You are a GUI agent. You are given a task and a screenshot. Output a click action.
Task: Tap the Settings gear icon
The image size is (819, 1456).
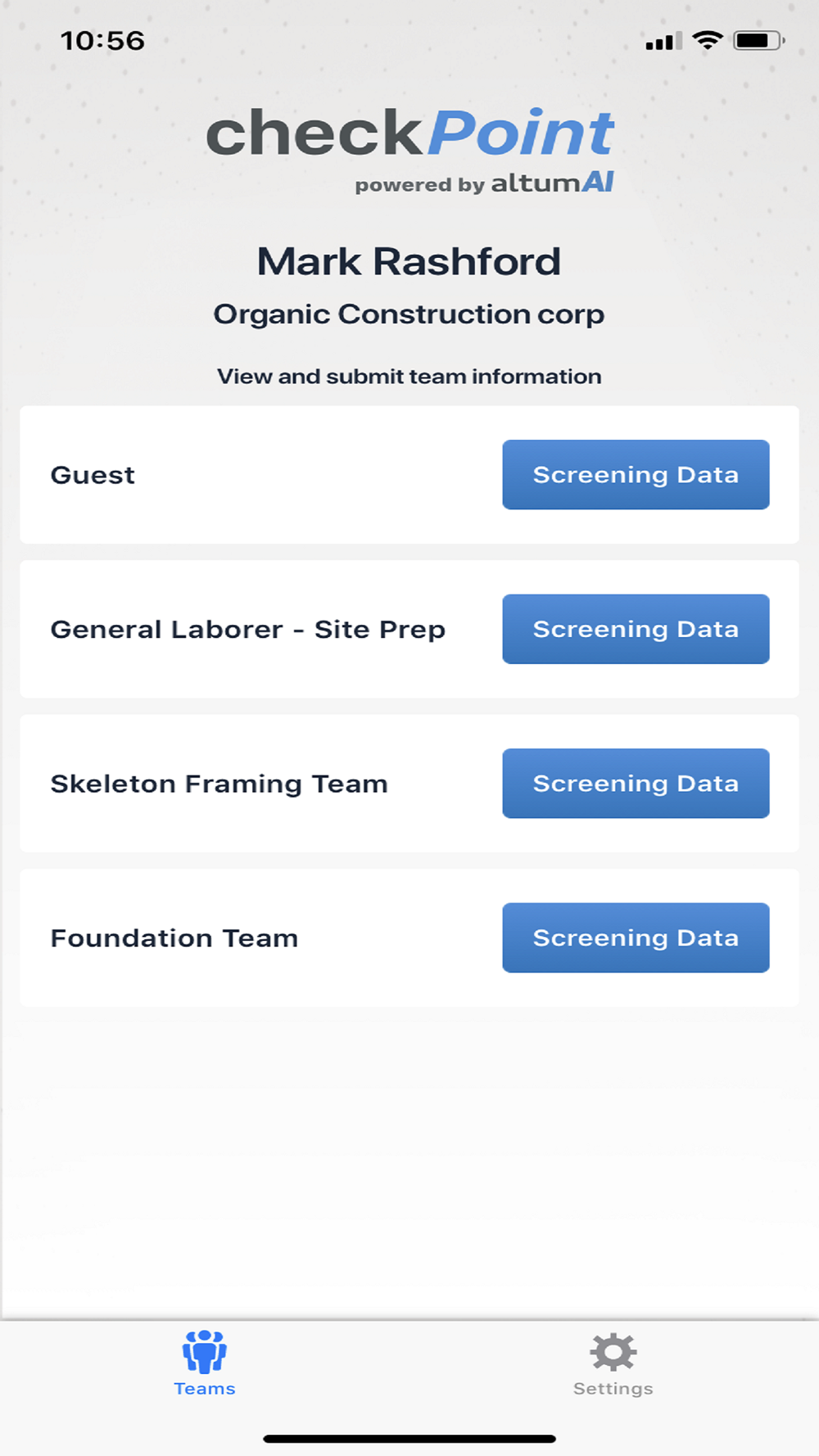613,1351
